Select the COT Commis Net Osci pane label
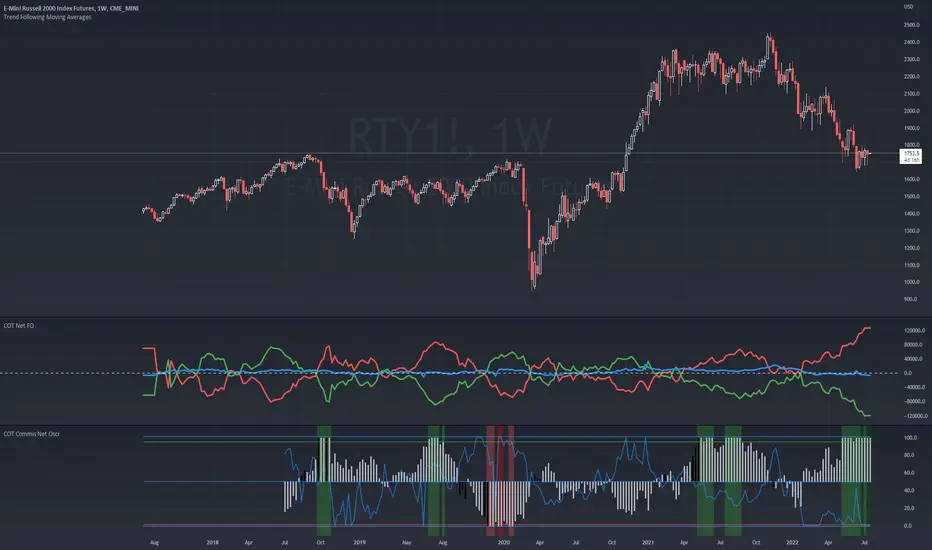932x550 pixels. [32, 434]
